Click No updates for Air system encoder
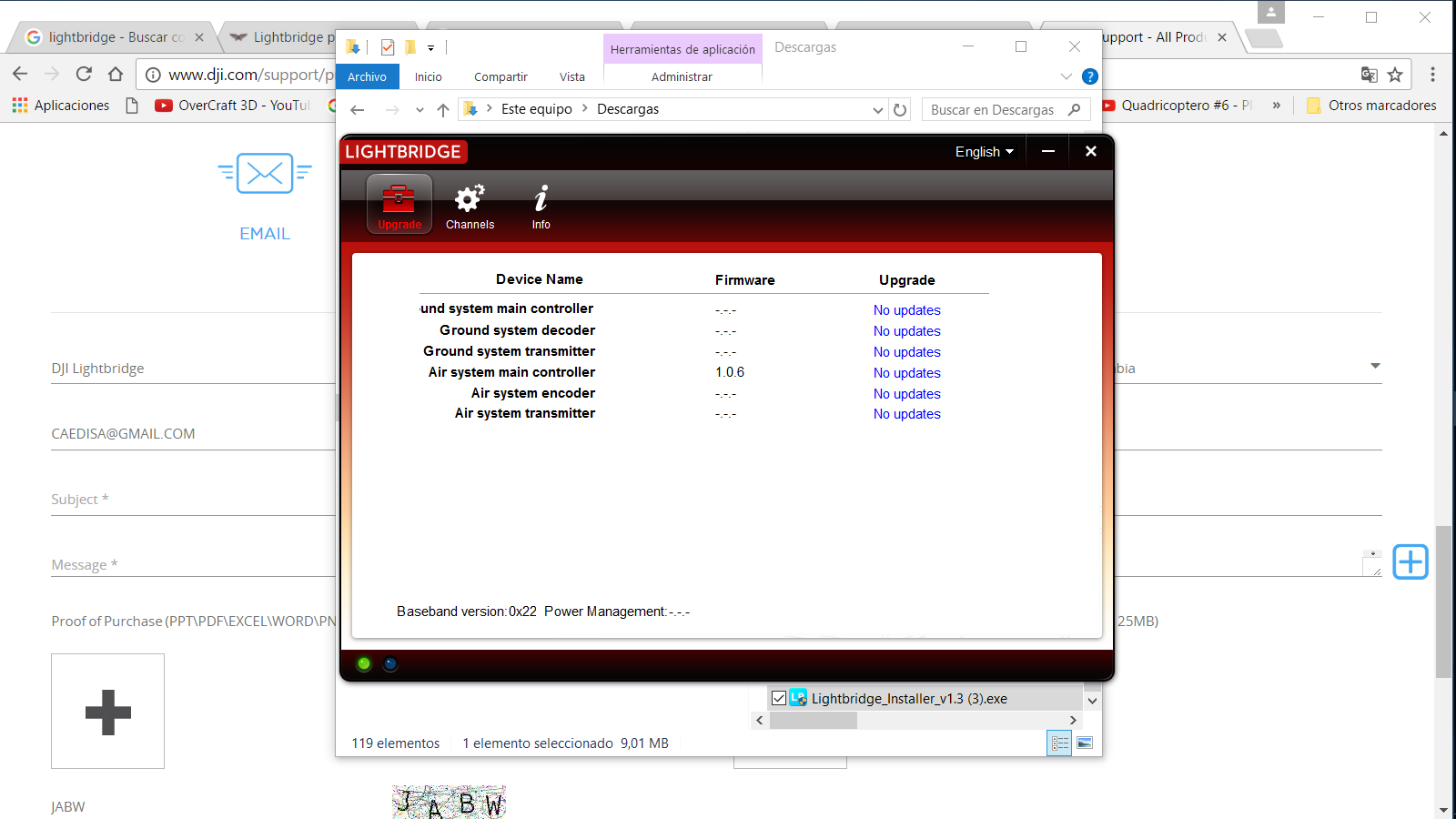 (x=906, y=394)
